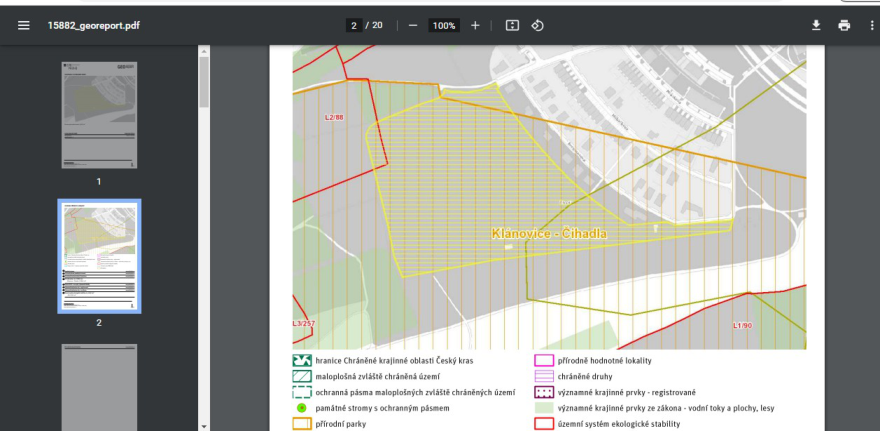
Task: Select page 2 thumbnail
Action: coord(99,256)
